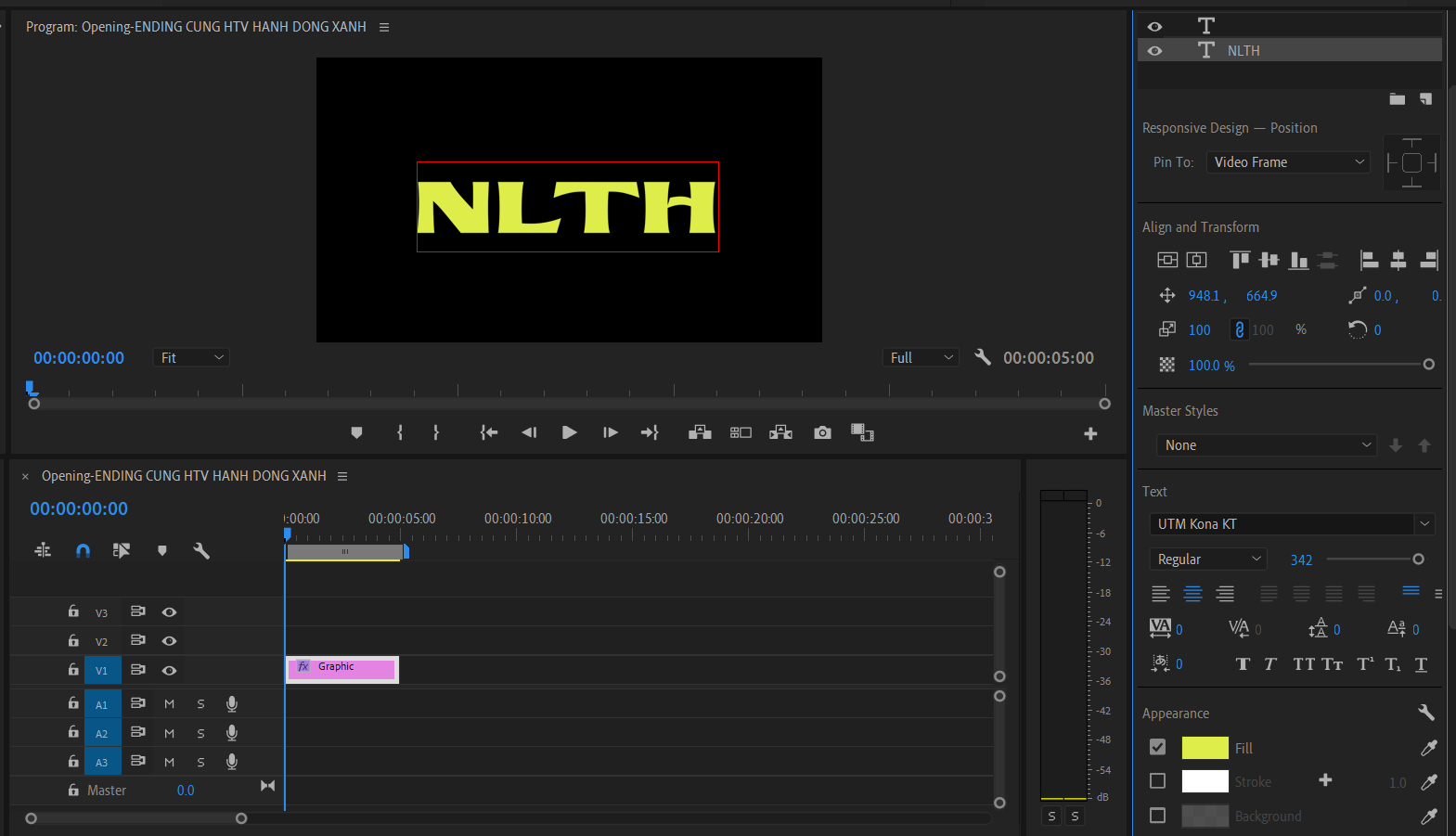Apply Faux Italic text style
This screenshot has height=836, width=1456.
[1270, 663]
